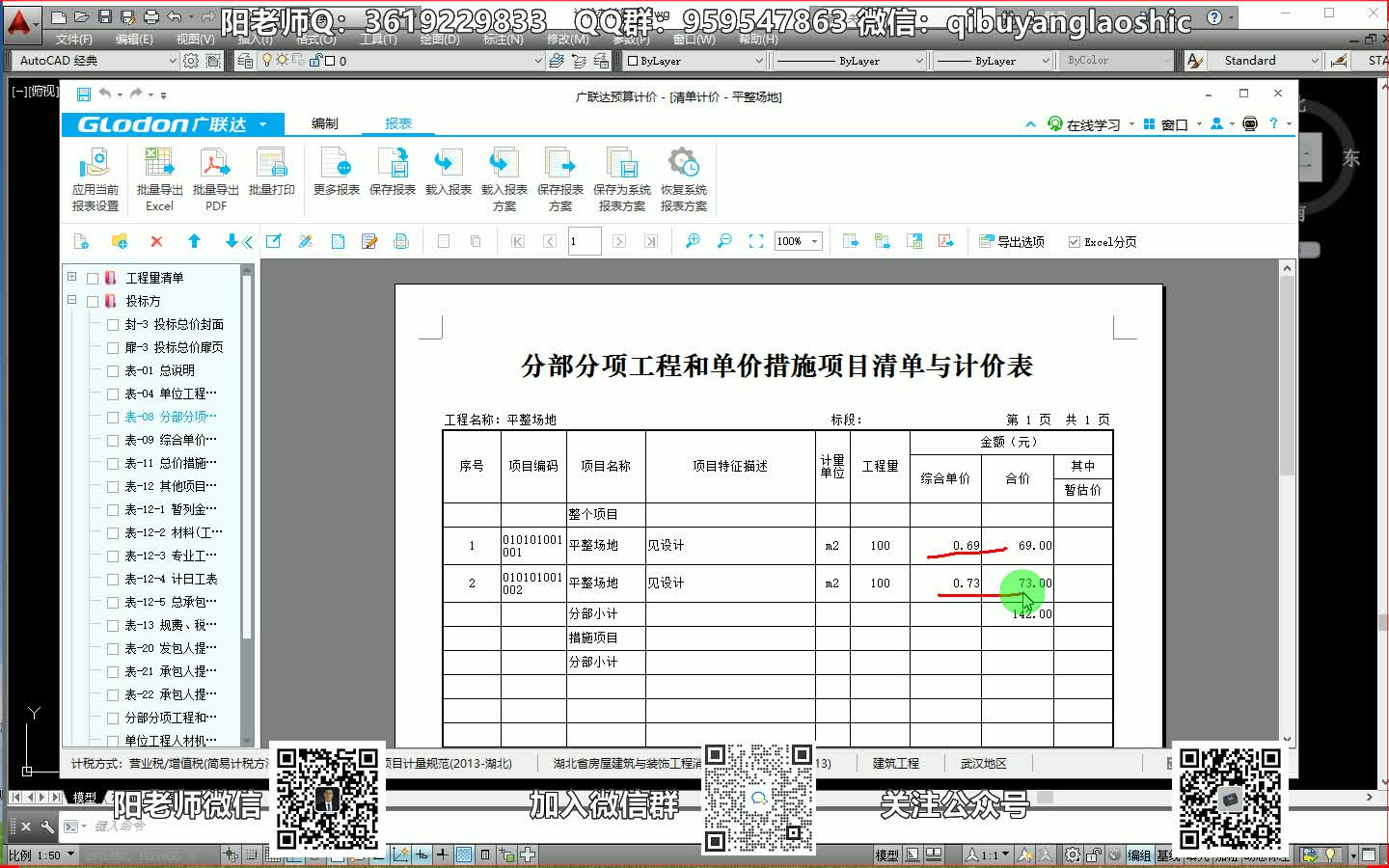
Task: Check the 表-01 总说明 checkbox
Action: point(113,370)
